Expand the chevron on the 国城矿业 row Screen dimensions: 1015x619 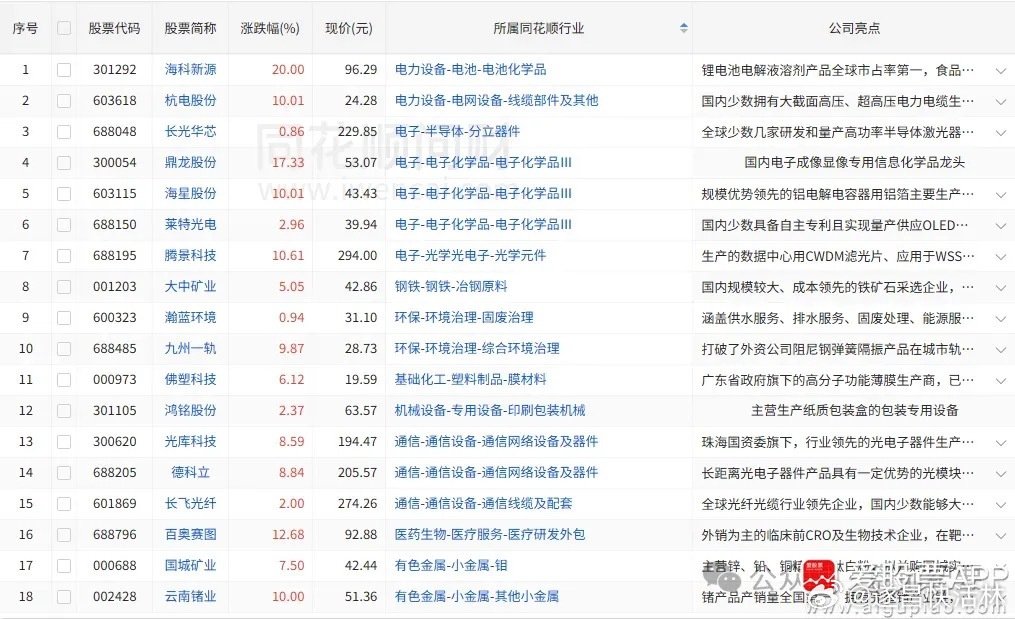coord(1001,565)
